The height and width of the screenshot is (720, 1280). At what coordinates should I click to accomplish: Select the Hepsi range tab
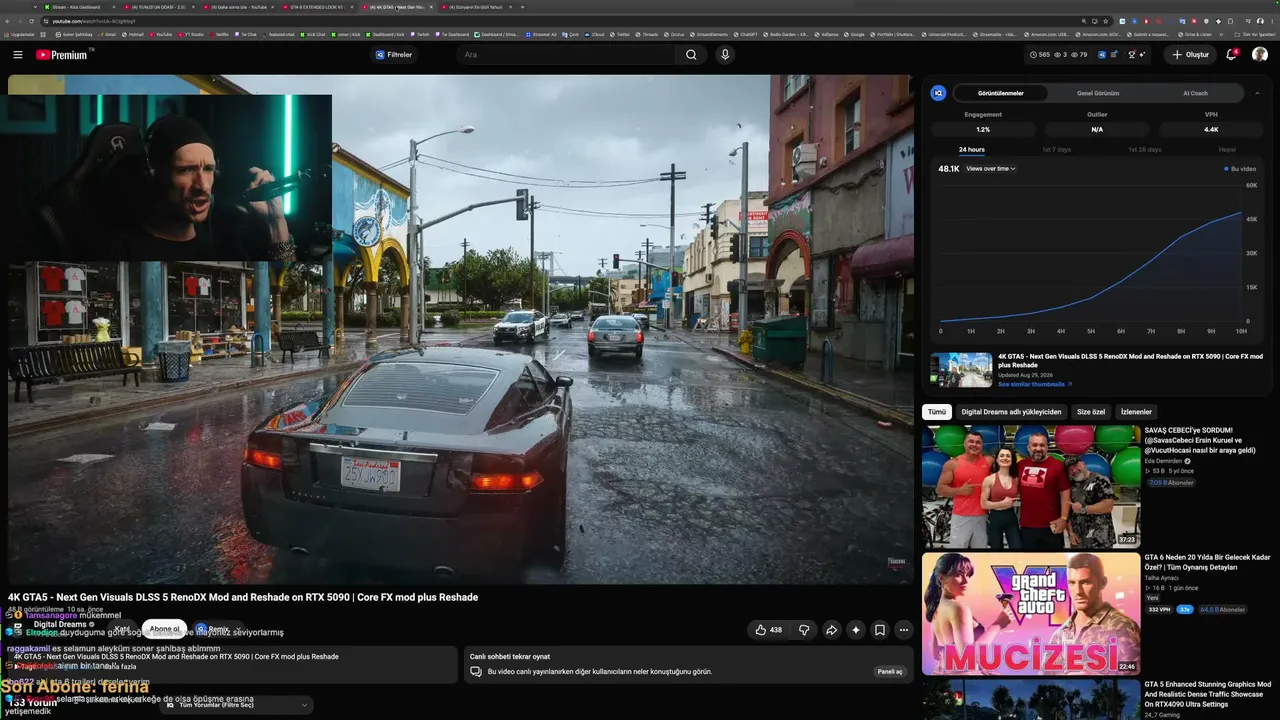pyautogui.click(x=1227, y=150)
